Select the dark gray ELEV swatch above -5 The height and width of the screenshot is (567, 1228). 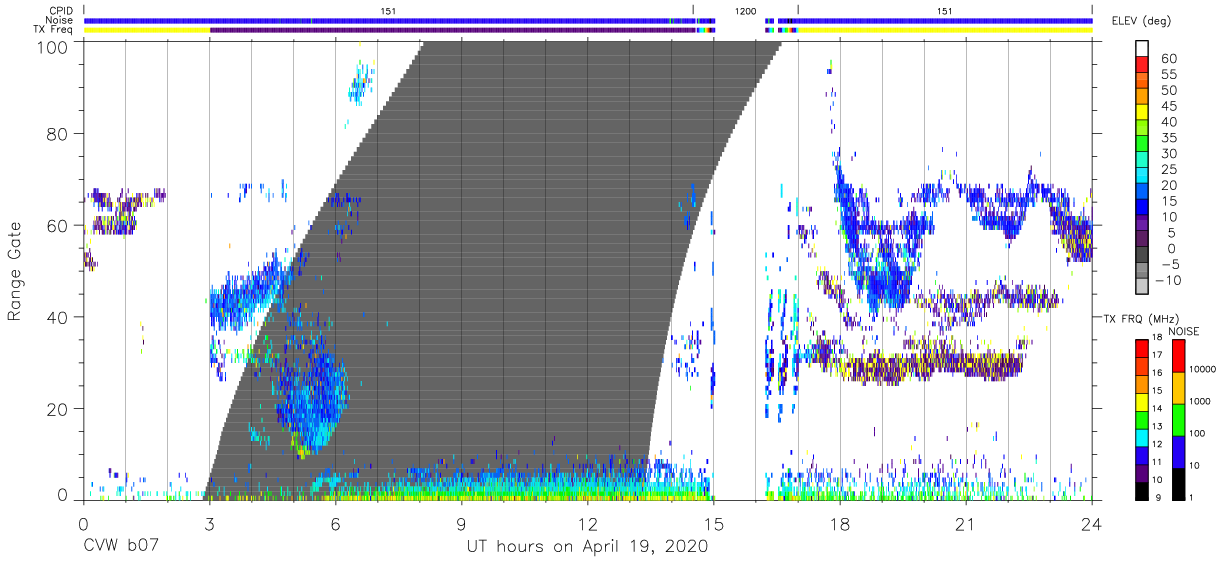(x=1142, y=256)
